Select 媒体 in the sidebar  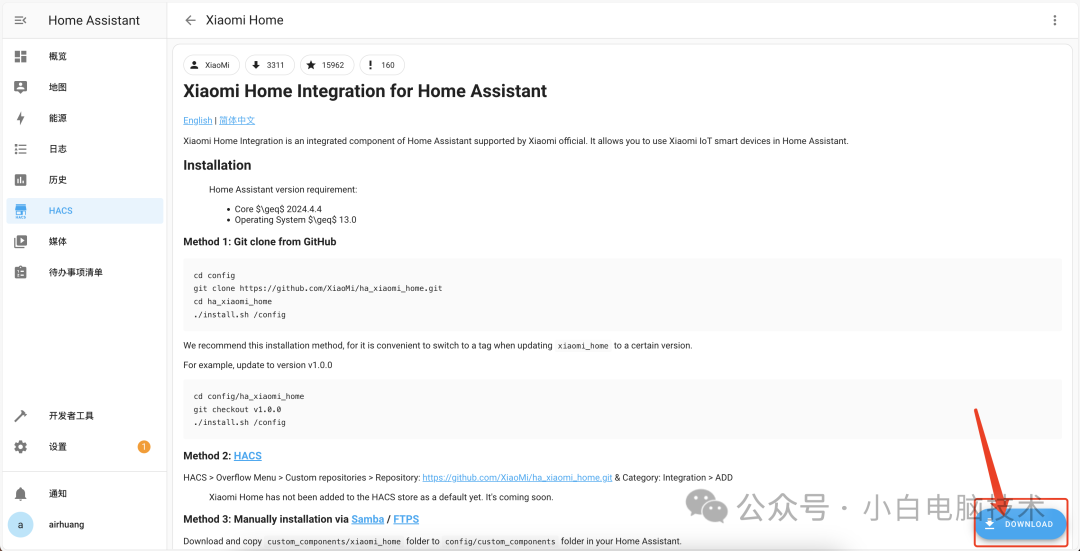tap(85, 242)
